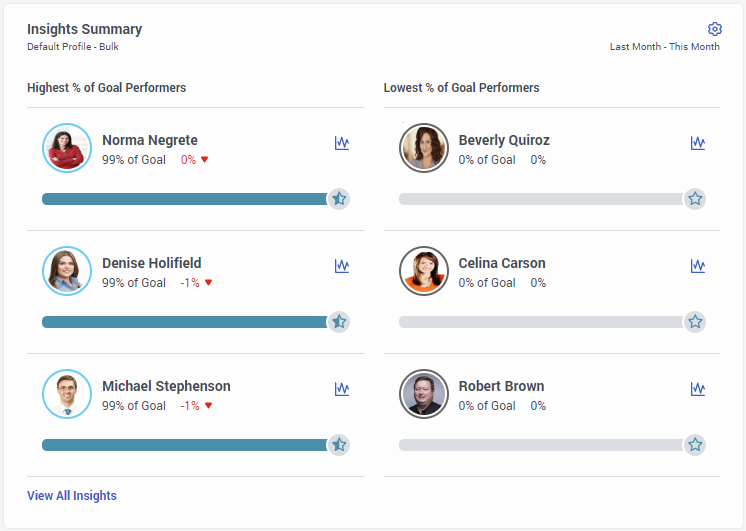Click the star on Norma Negrete's goal bar

[339, 199]
